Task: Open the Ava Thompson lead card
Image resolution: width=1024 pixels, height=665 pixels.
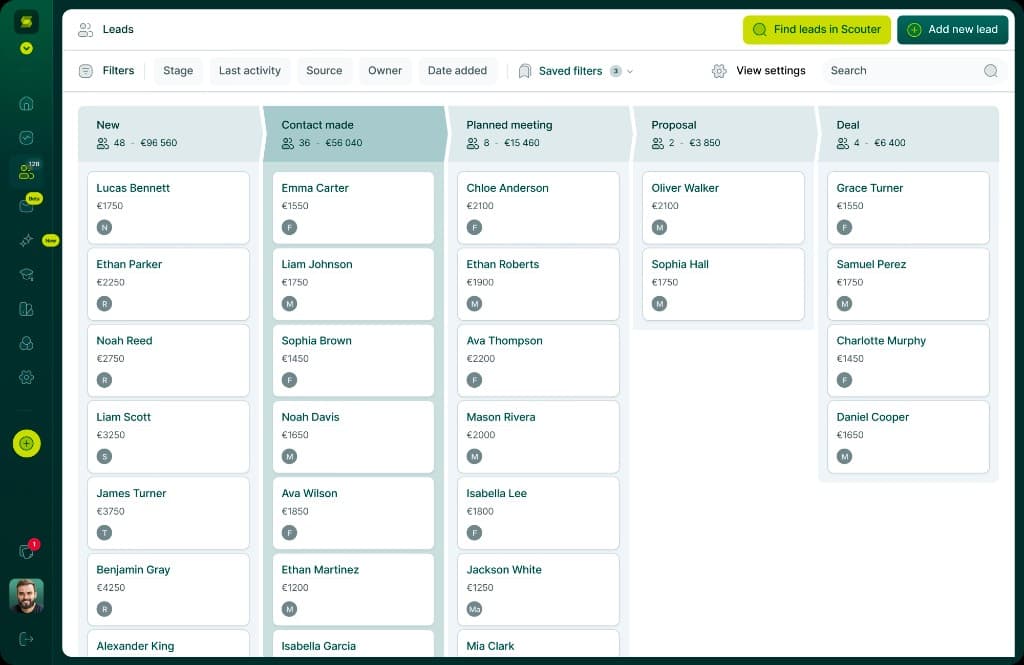Action: 538,361
